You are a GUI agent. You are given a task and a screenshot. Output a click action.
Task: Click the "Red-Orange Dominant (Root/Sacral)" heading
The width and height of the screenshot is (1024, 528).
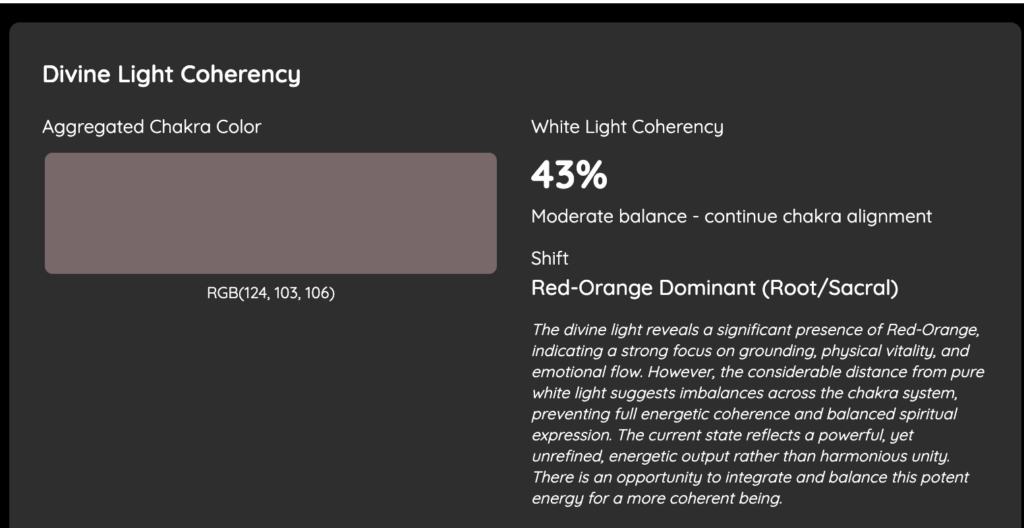coord(715,289)
